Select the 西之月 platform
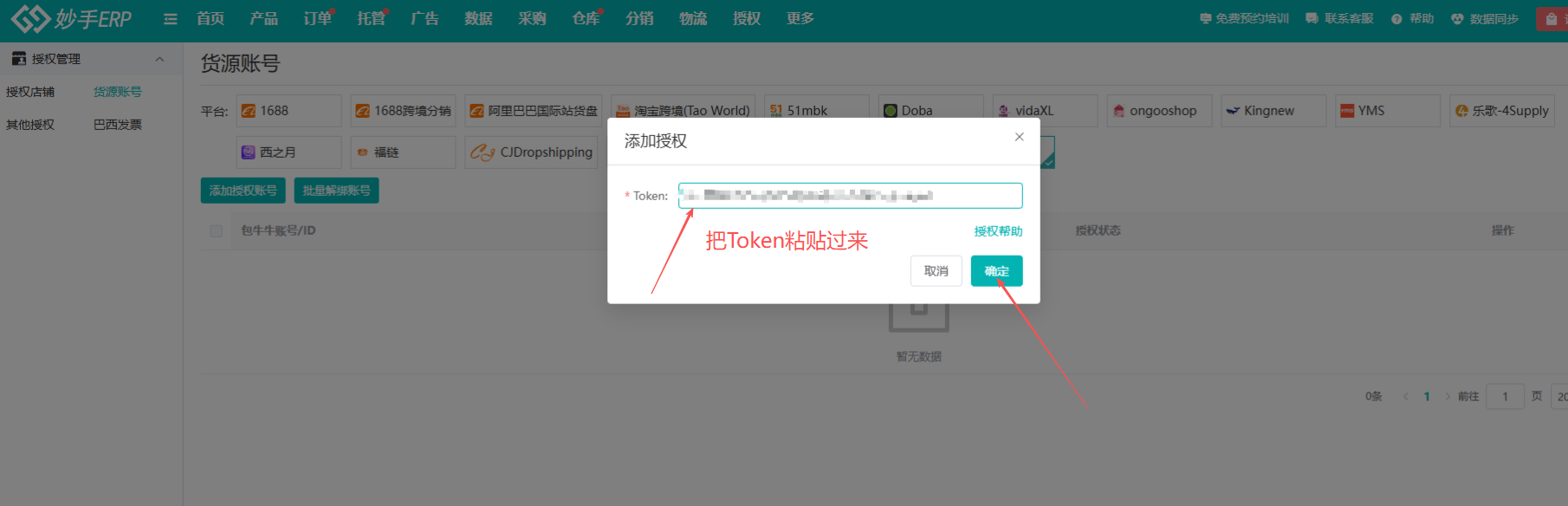1568x506 pixels. click(x=289, y=152)
